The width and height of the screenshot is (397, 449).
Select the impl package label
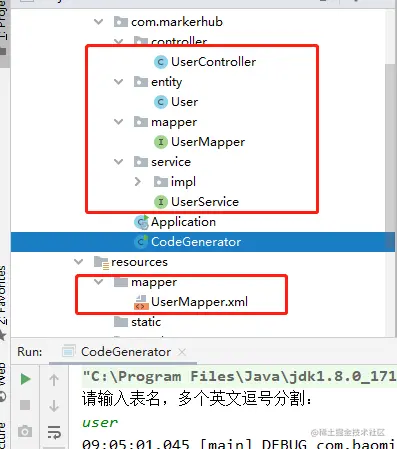[x=183, y=182]
